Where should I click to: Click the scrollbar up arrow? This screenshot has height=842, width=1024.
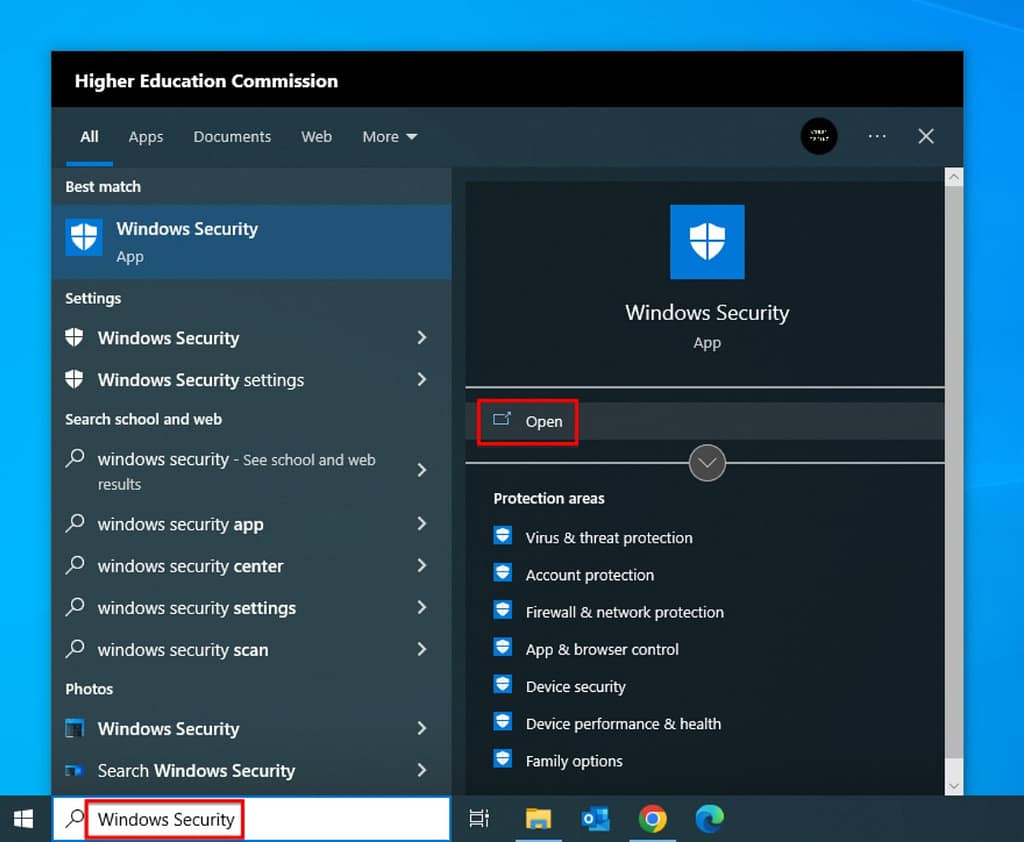click(954, 176)
